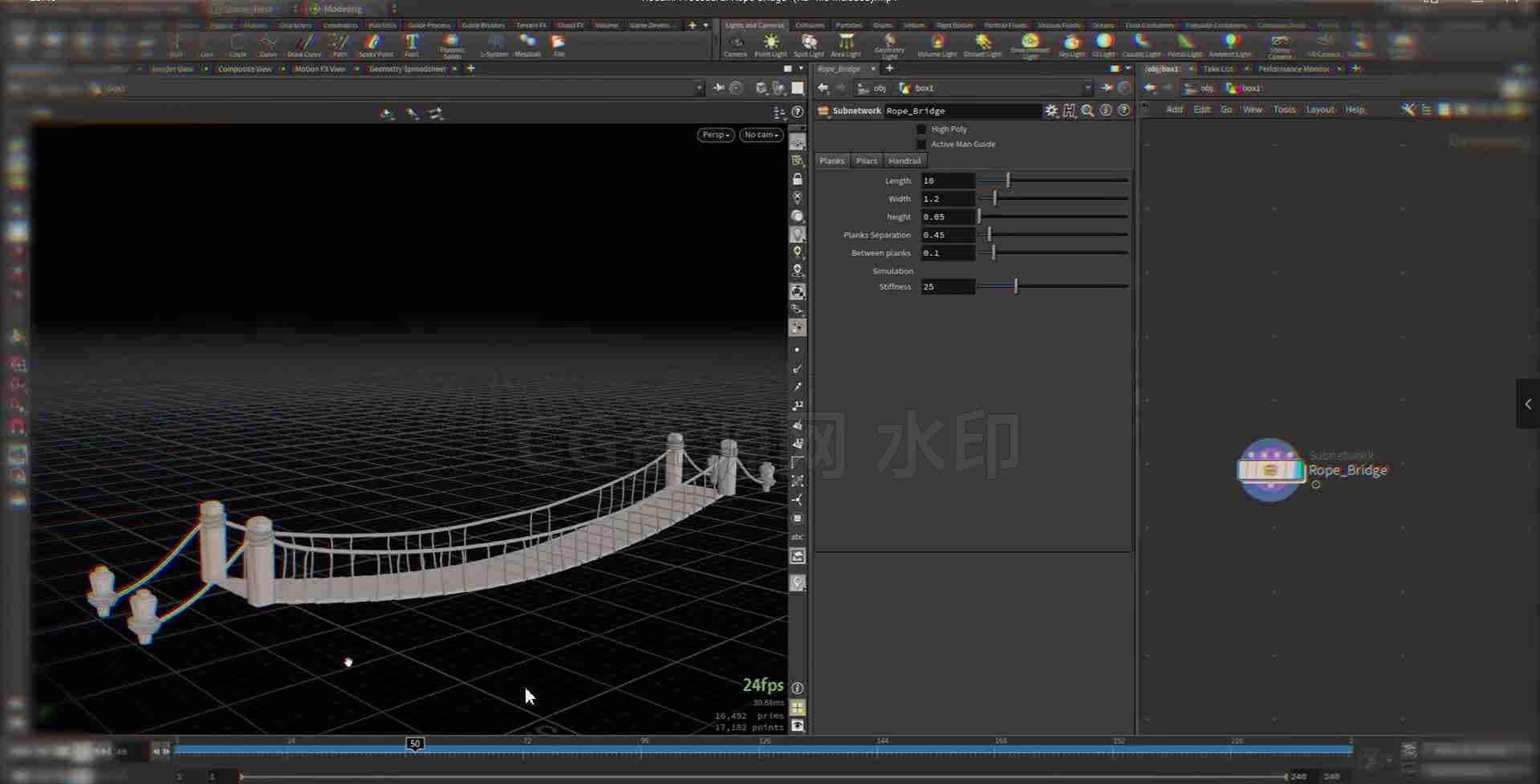Add a Geometry Light from the shelf

coord(889,47)
